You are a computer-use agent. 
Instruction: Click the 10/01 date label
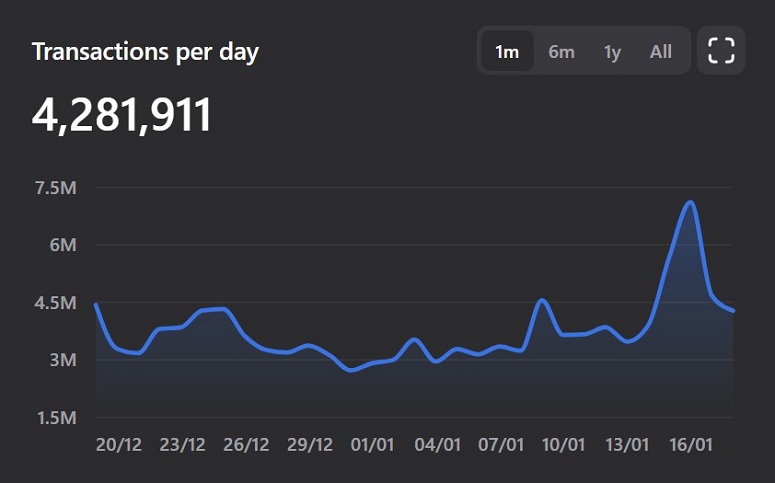564,445
